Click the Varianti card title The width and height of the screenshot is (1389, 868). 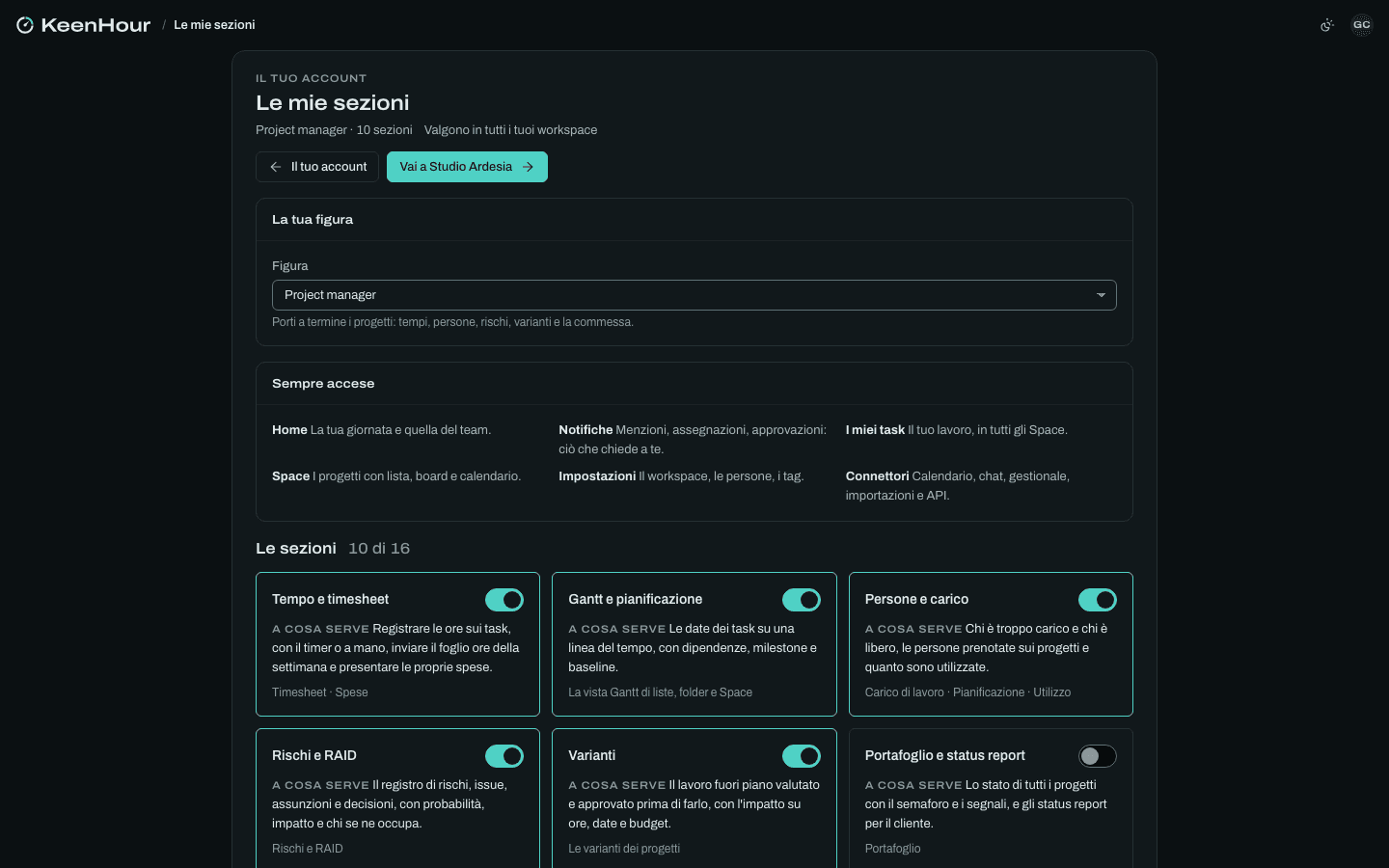tap(592, 756)
